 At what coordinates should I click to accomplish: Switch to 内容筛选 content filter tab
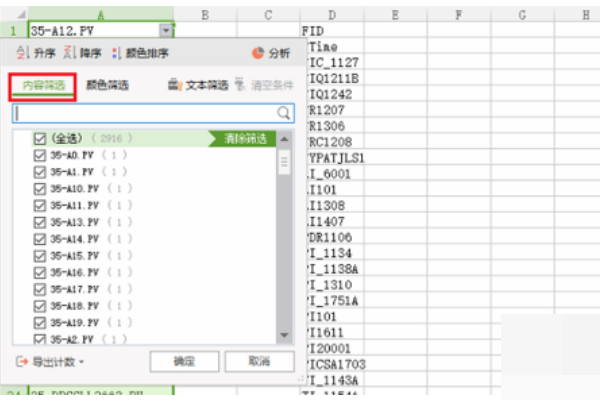click(43, 85)
